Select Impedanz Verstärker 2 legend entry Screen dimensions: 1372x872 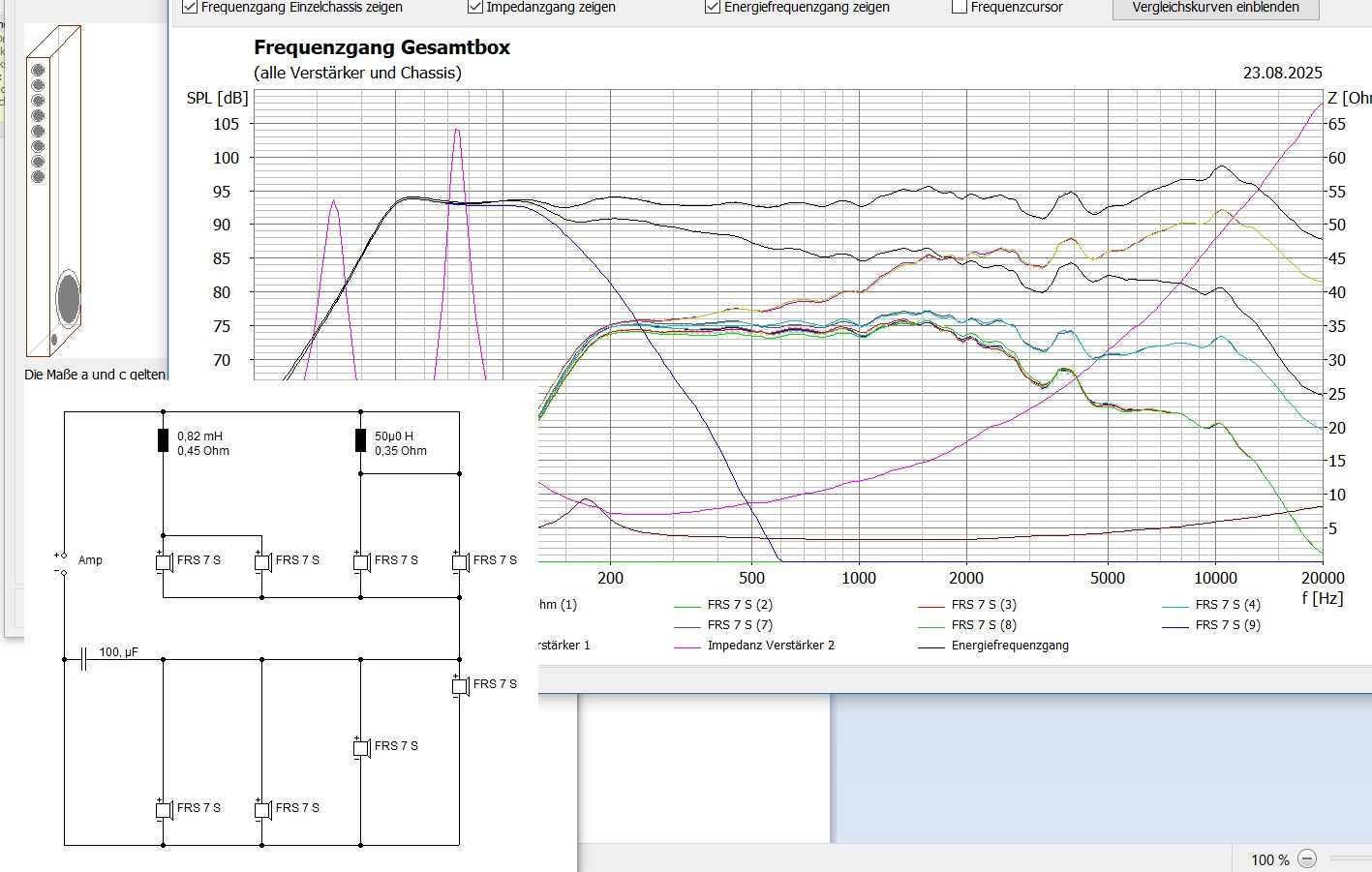(770, 646)
